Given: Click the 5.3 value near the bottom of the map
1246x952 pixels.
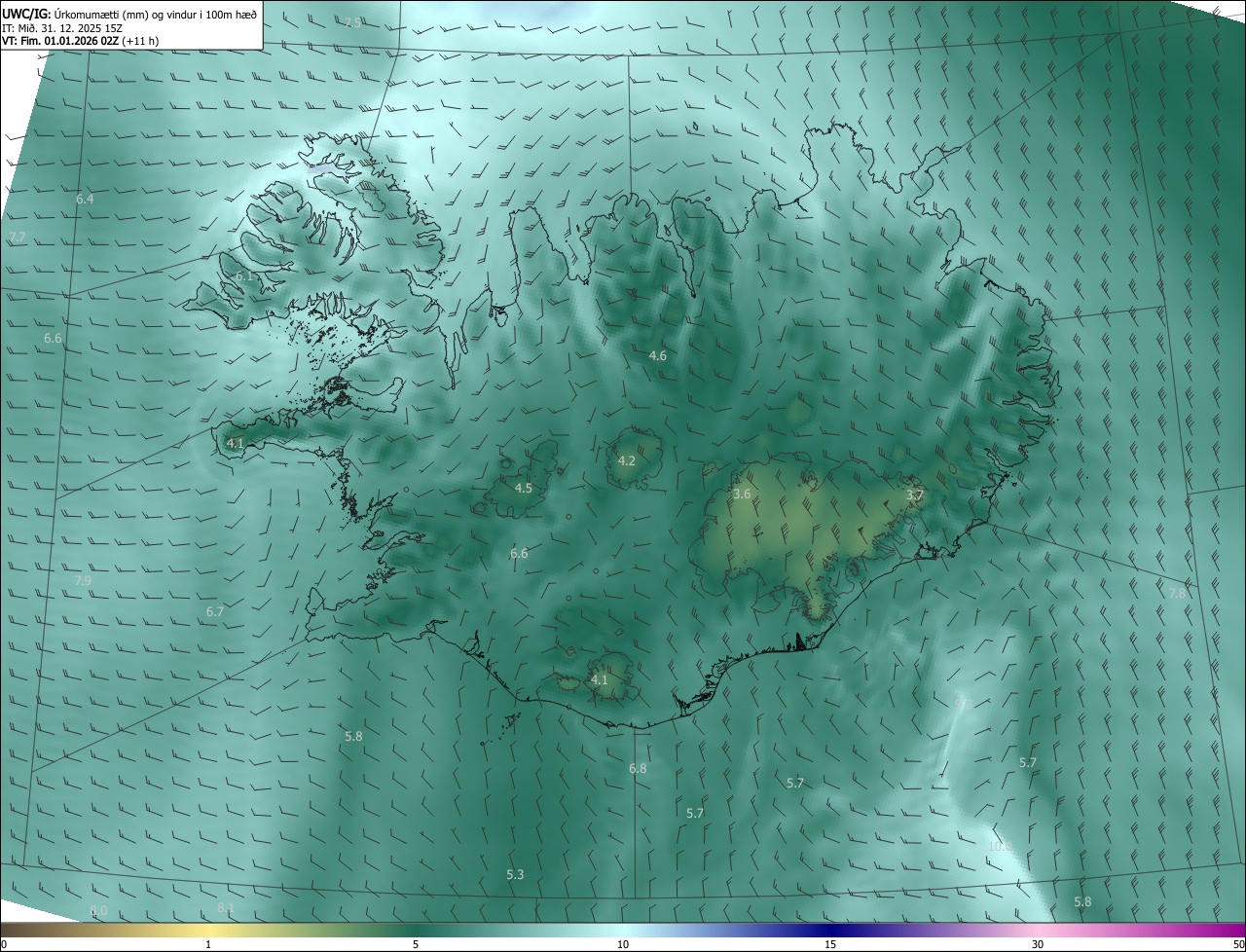Looking at the screenshot, I should [515, 875].
